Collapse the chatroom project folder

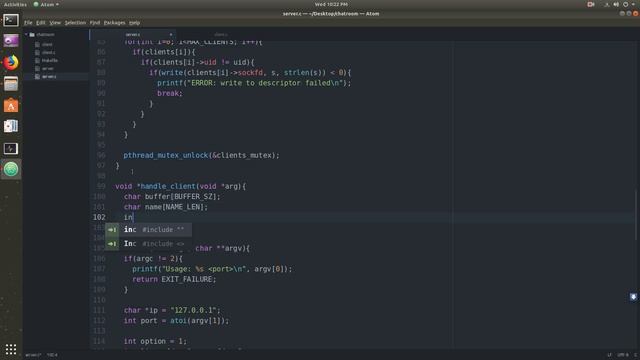[x=27, y=35]
